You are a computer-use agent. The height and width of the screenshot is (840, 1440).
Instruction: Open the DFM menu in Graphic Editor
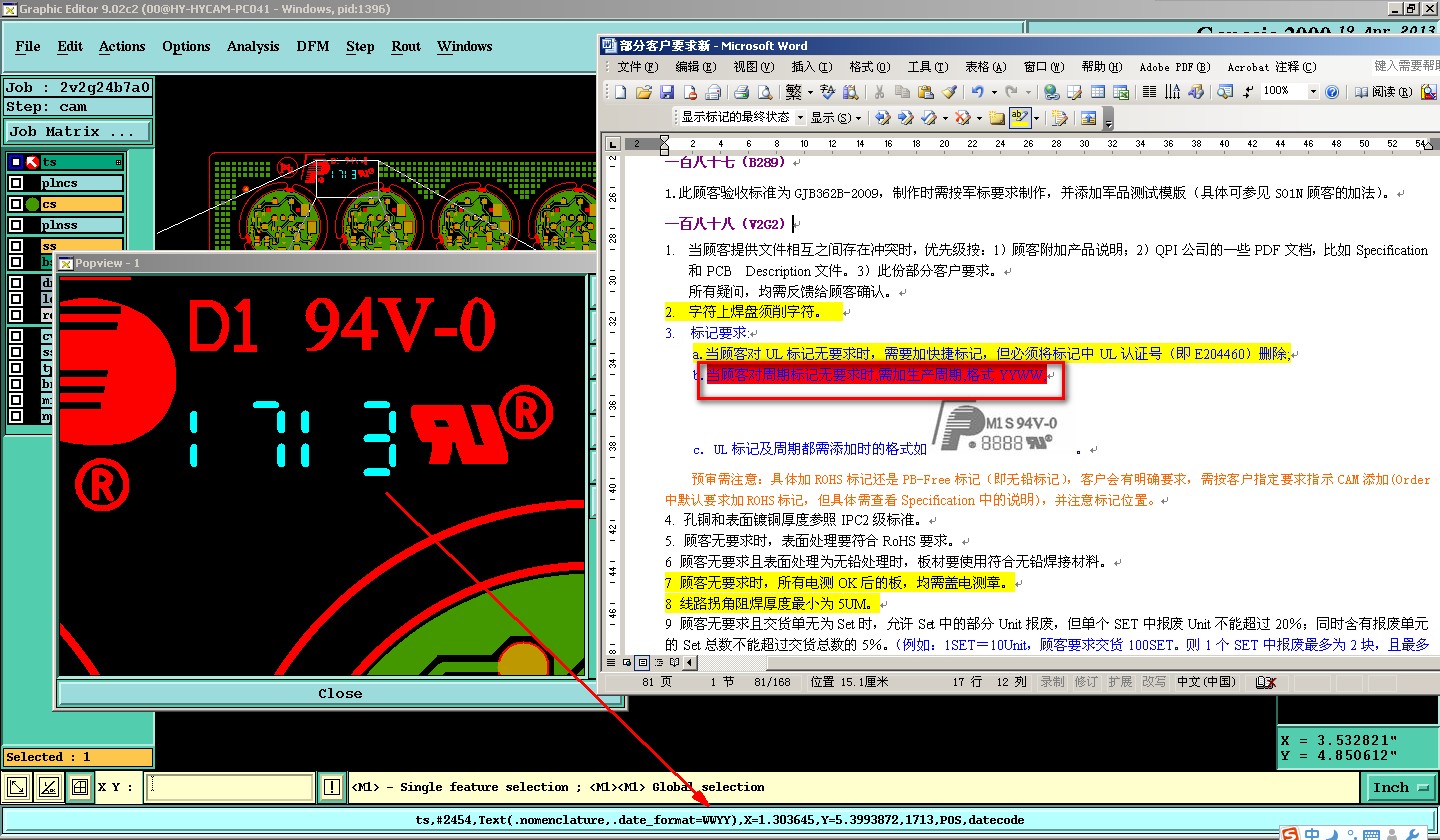click(313, 46)
